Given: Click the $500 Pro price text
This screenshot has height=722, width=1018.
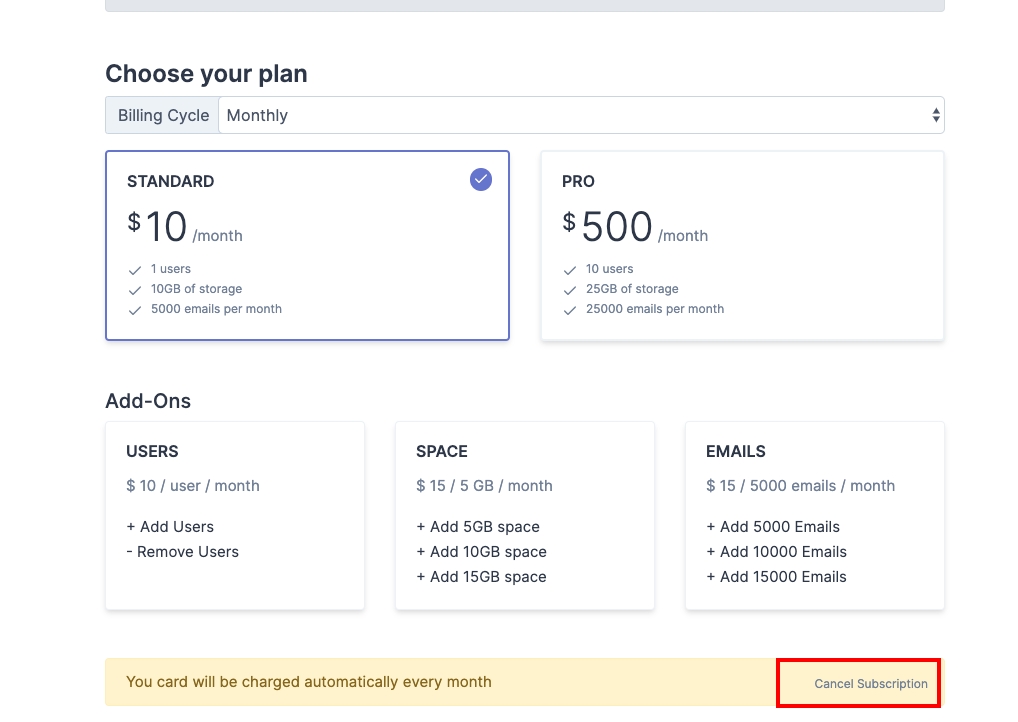Looking at the screenshot, I should point(616,228).
